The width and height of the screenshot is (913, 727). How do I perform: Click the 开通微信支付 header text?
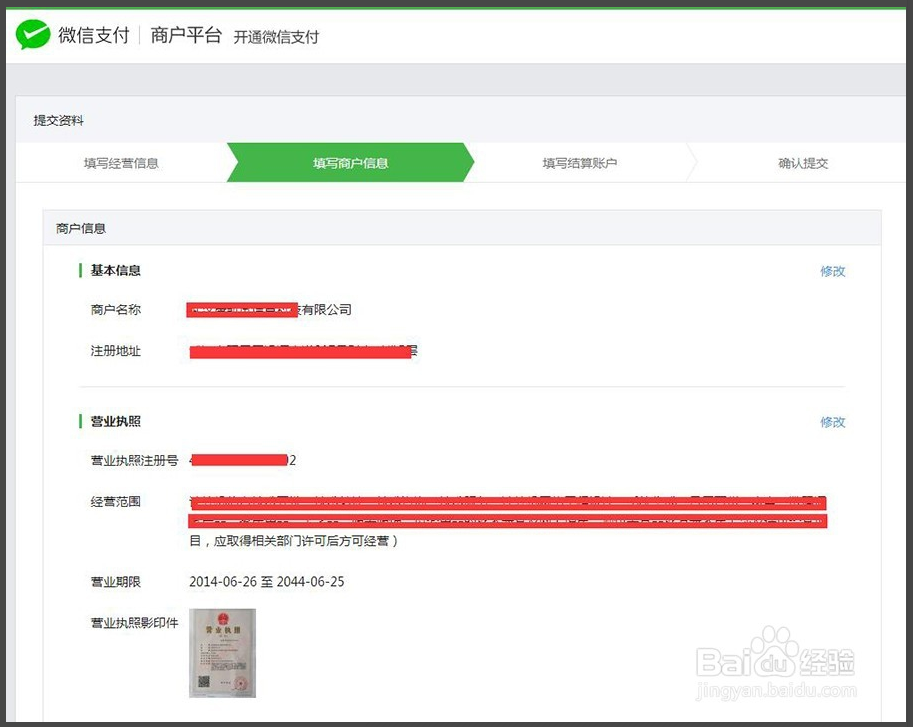(x=276, y=37)
